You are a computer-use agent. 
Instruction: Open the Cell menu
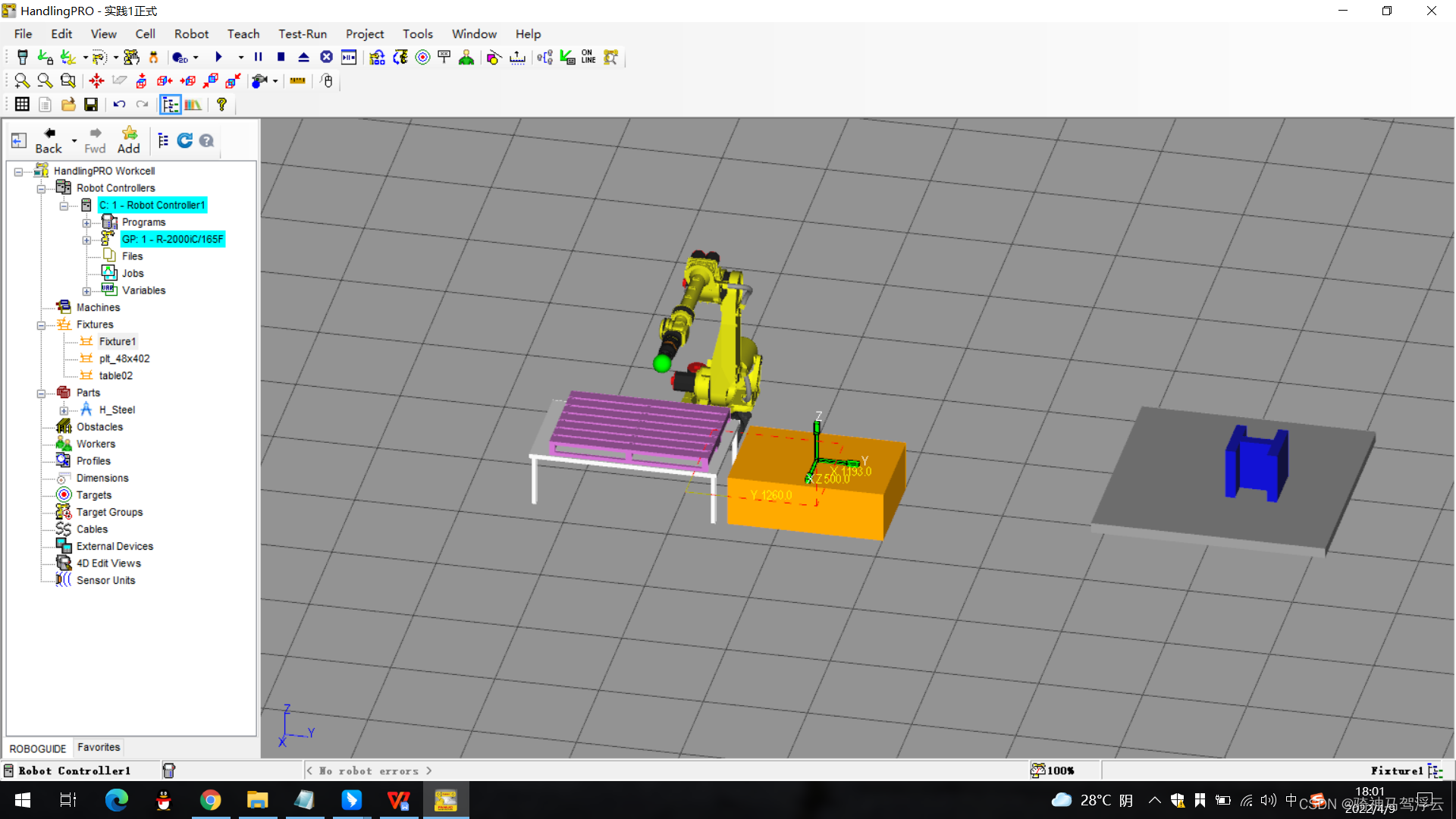pyautogui.click(x=145, y=34)
